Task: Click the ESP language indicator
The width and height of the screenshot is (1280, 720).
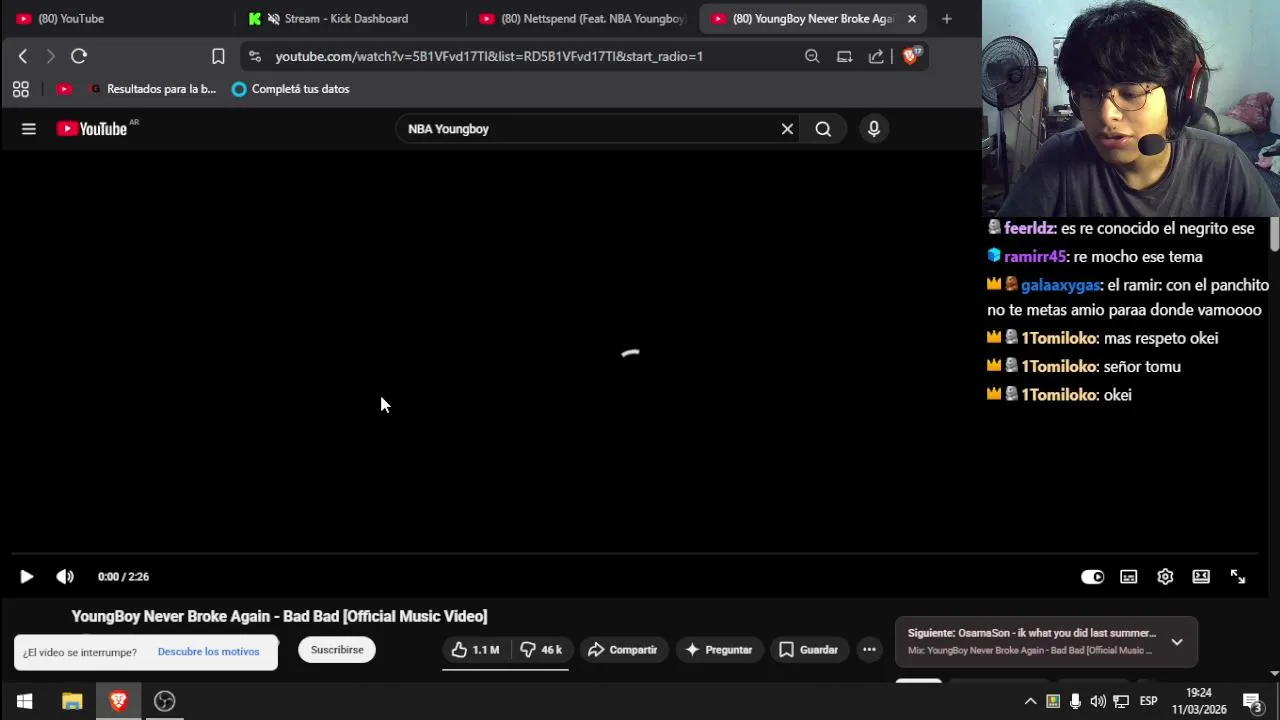Action: coord(1148,701)
